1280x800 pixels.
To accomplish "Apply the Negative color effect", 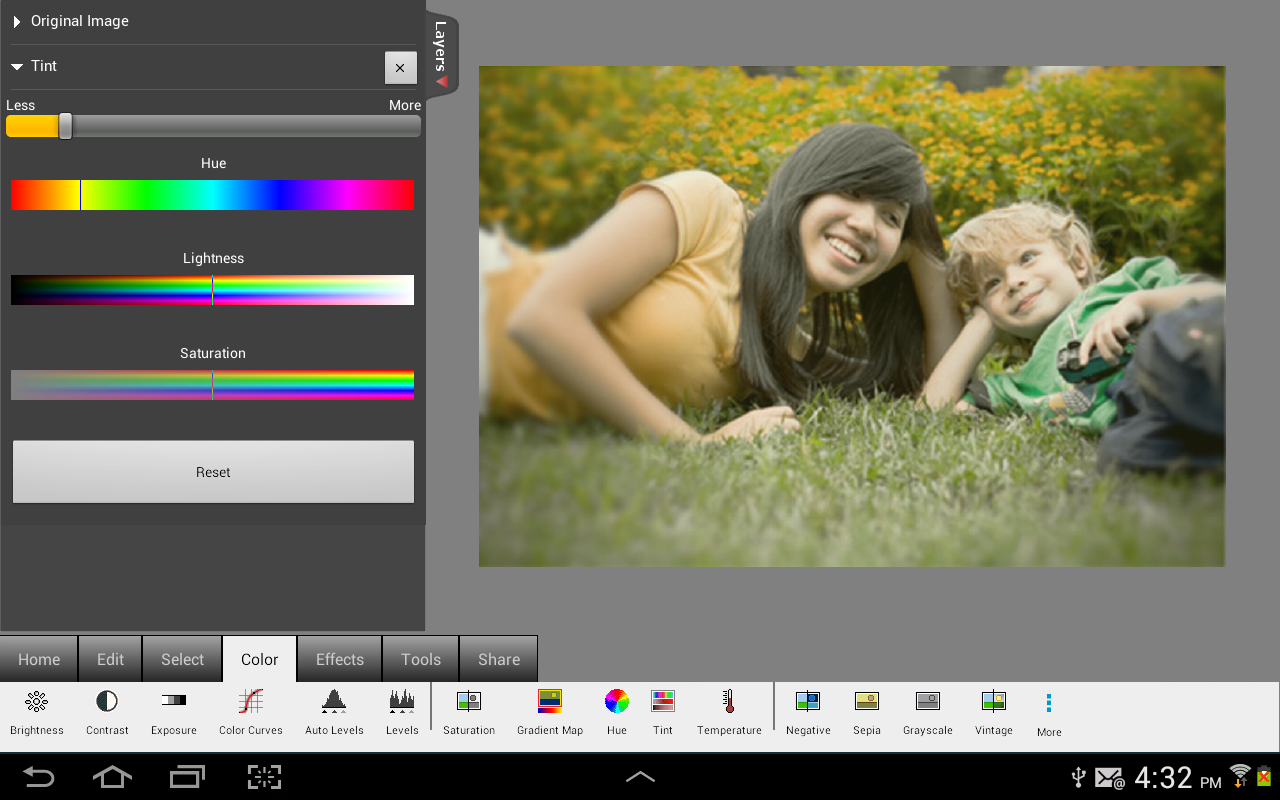I will 808,711.
